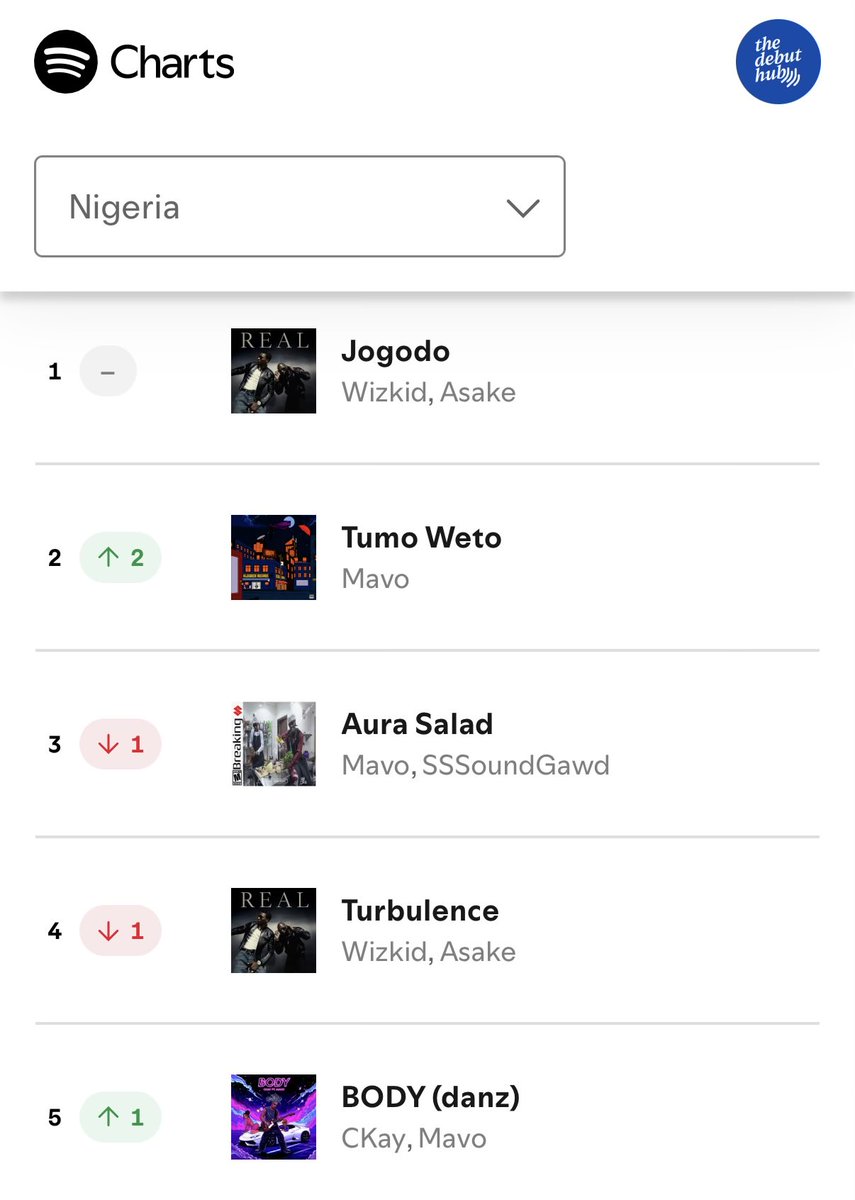Click the Spotify logo icon

pos(66,62)
